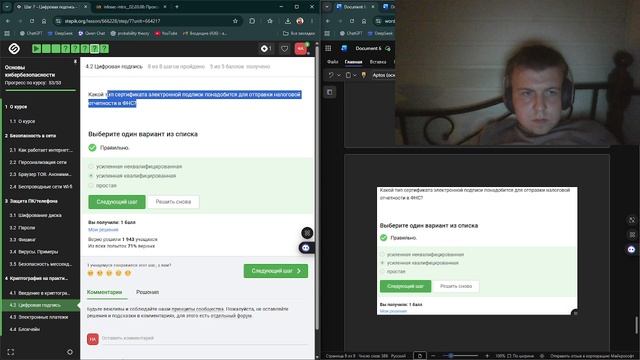Screen dimensions: 640x360
Task: Open the favorites heart icon
Action: (x=284, y=49)
